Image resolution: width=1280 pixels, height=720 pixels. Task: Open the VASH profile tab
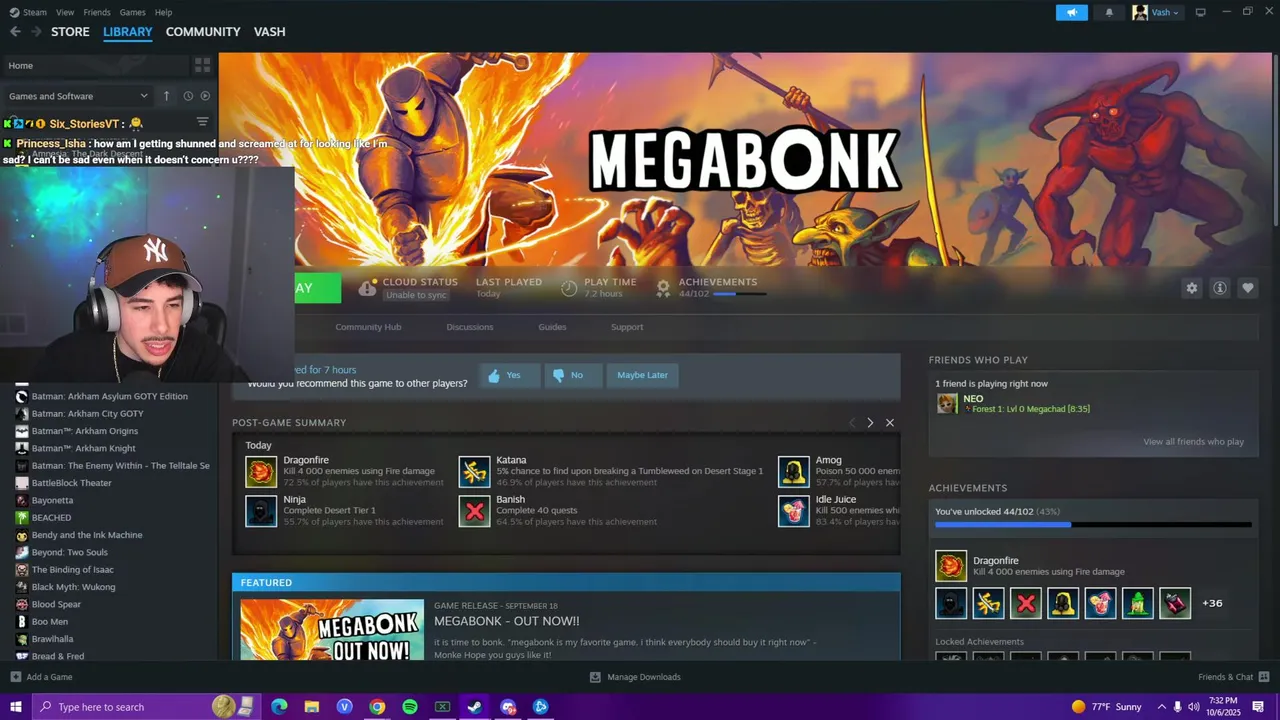270,32
